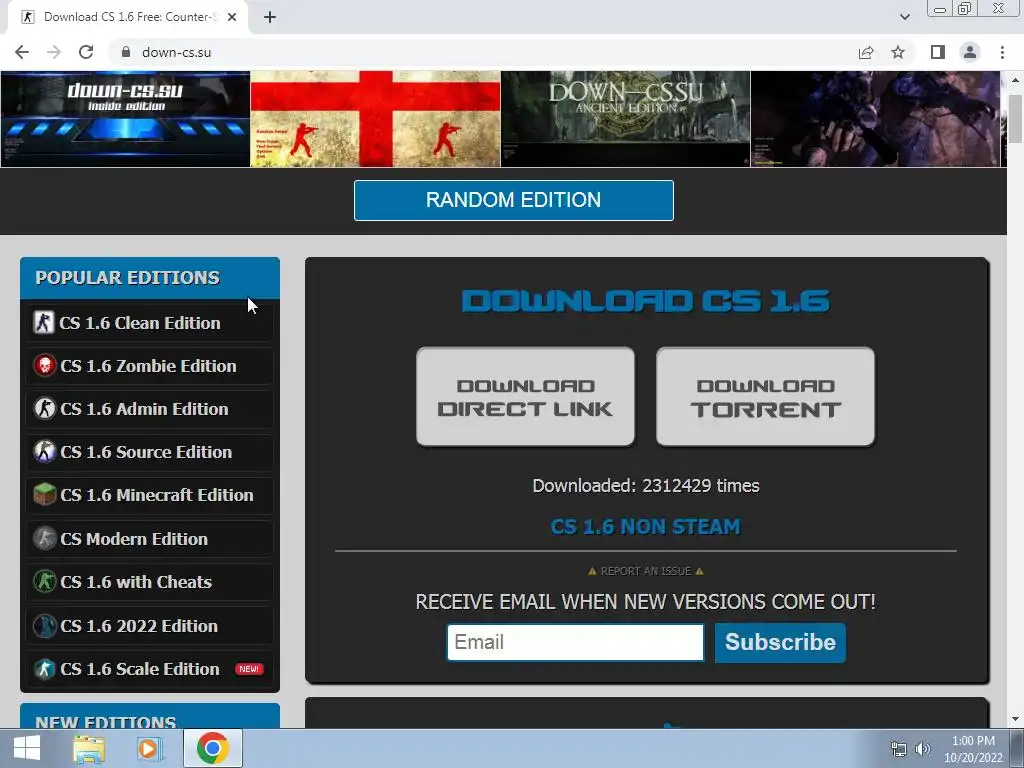Click the Download Torrent button
This screenshot has height=768, width=1024.
[x=765, y=396]
